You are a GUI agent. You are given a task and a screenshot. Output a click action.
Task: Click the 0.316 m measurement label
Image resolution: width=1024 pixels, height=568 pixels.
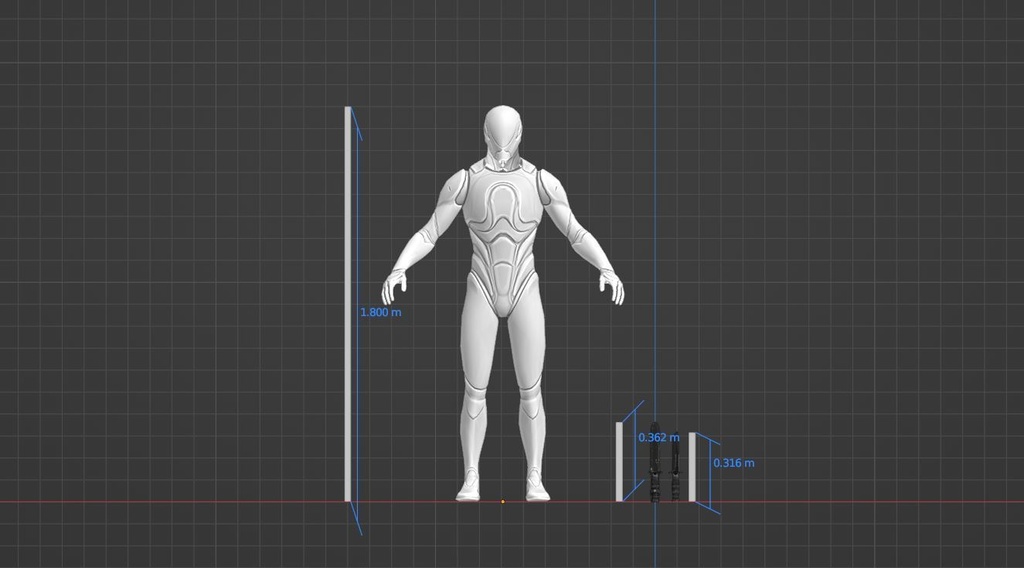(x=733, y=463)
